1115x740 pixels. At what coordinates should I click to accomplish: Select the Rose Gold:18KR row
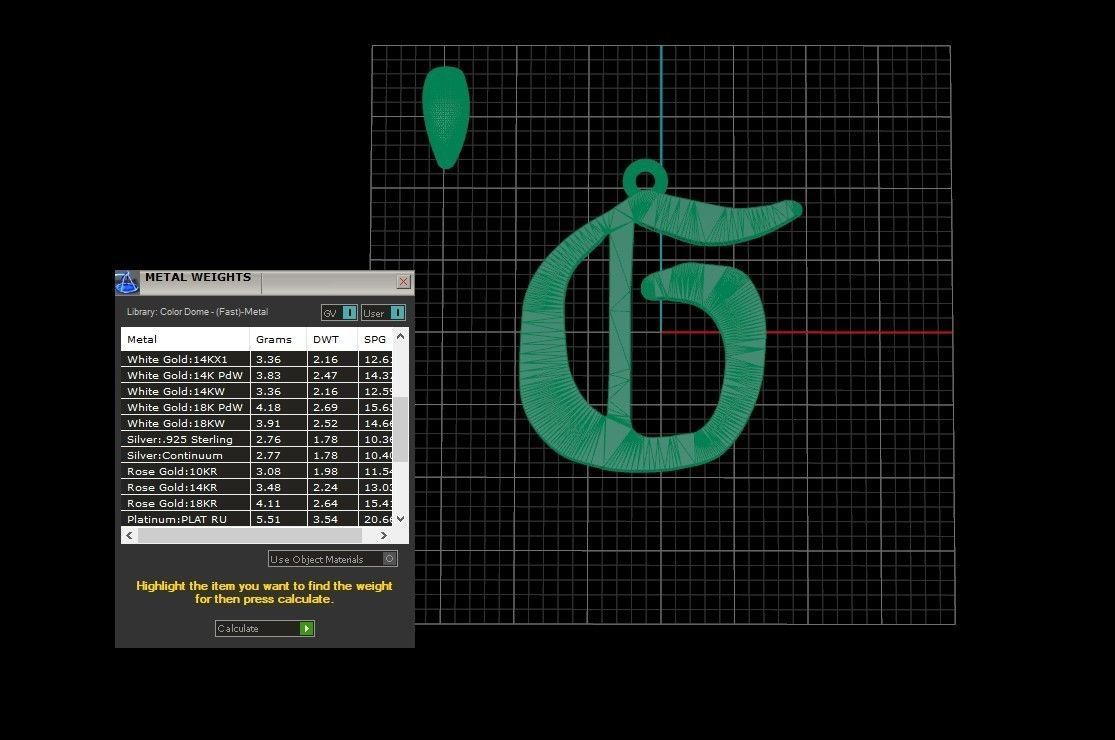coord(257,503)
